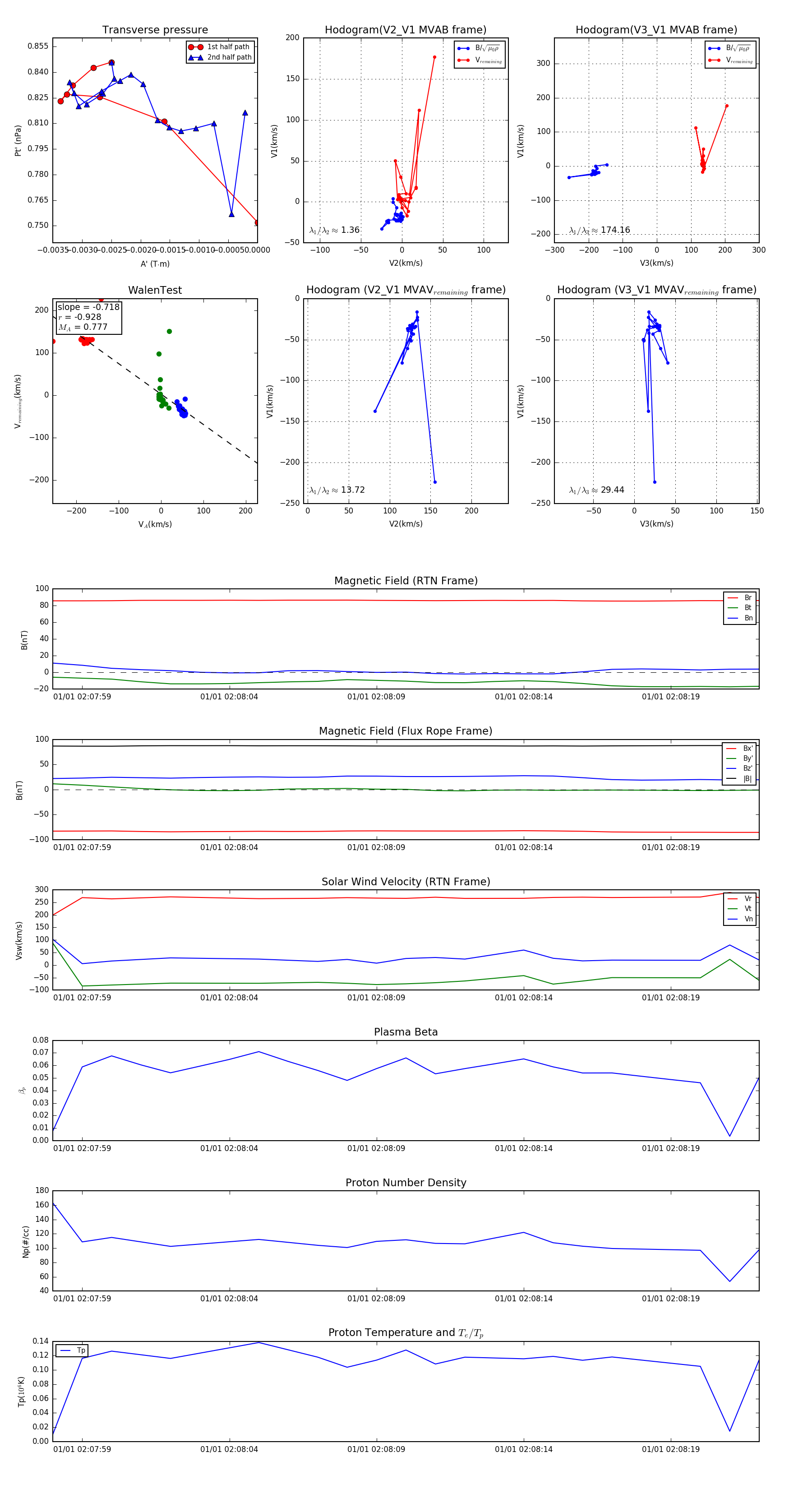Click the 'Transverse pressure' plot title

[x=155, y=30]
